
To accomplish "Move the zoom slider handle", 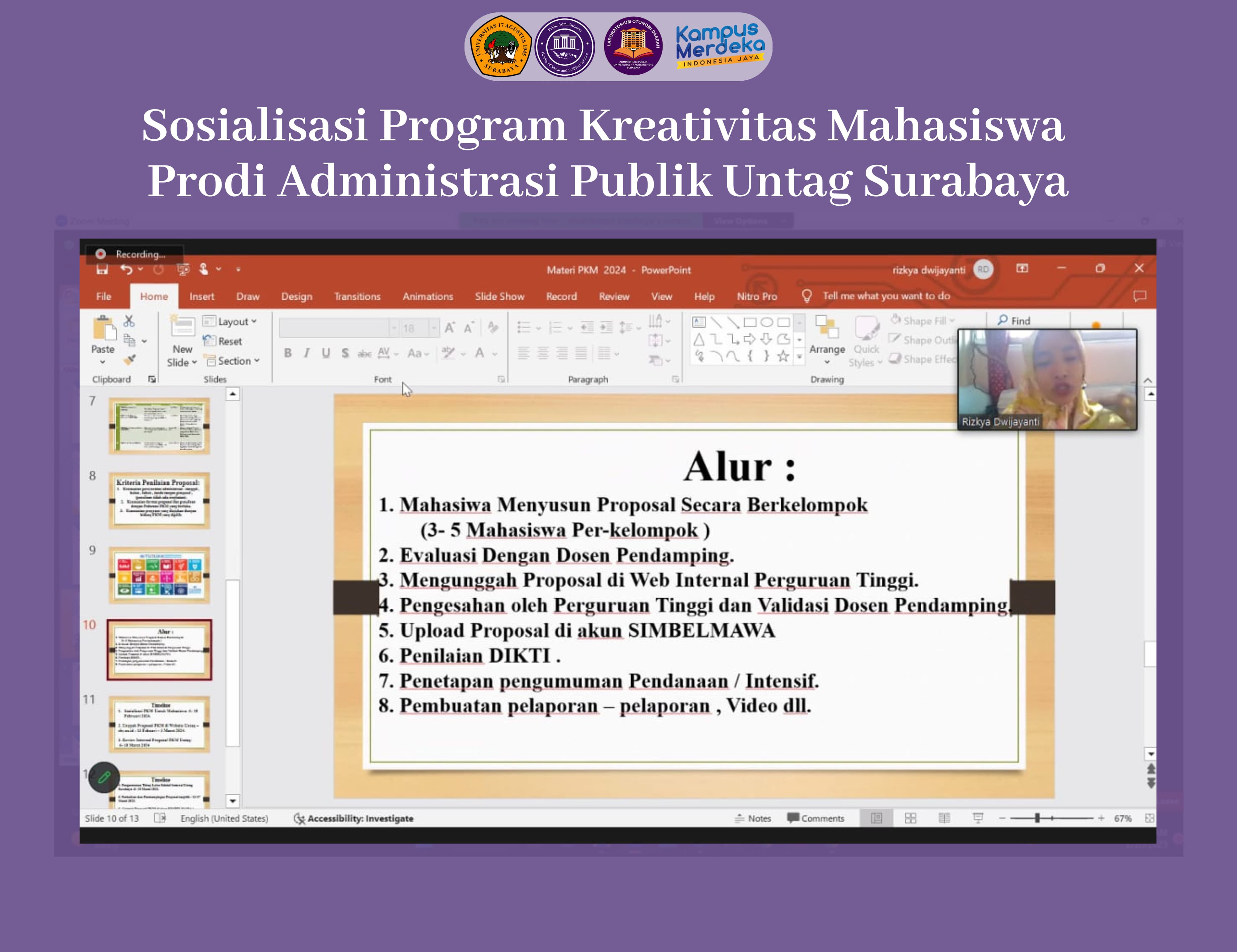I will [x=1038, y=818].
